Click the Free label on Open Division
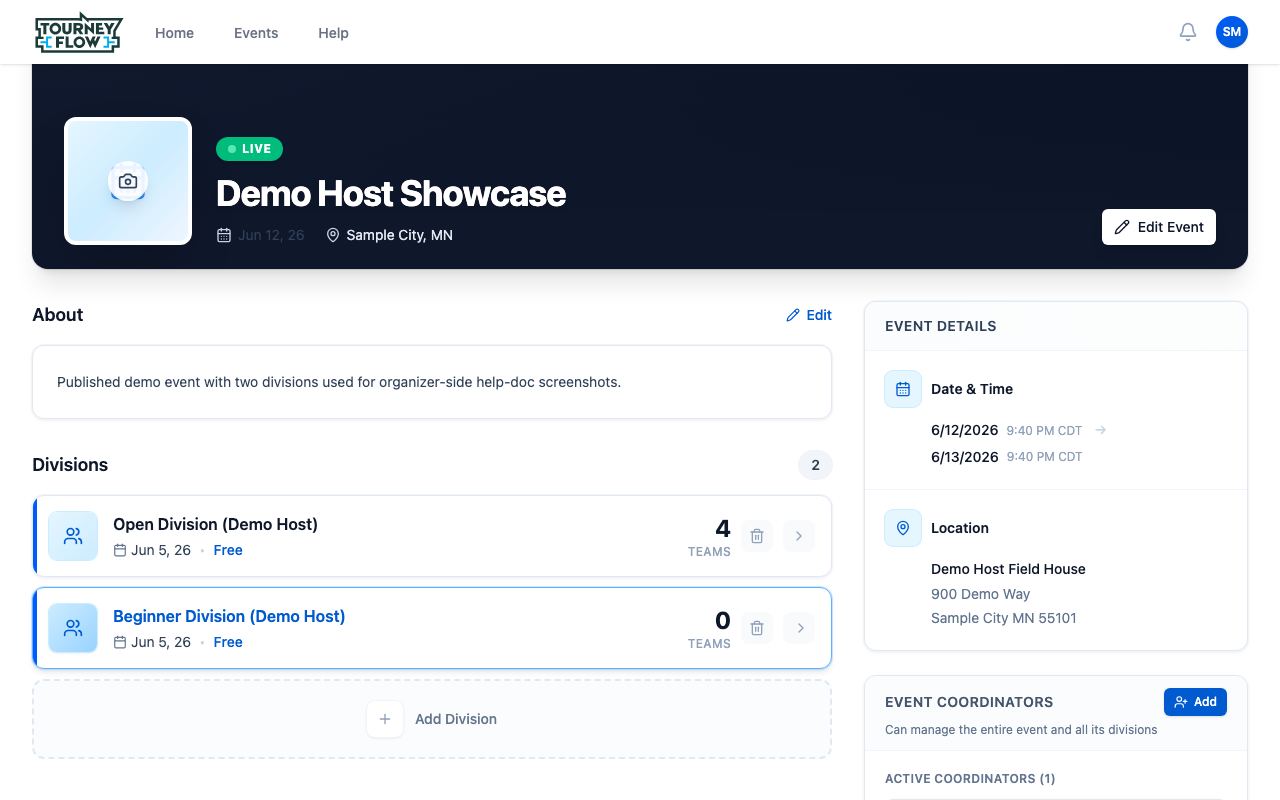Screen dimensions: 1280x800 click(228, 550)
